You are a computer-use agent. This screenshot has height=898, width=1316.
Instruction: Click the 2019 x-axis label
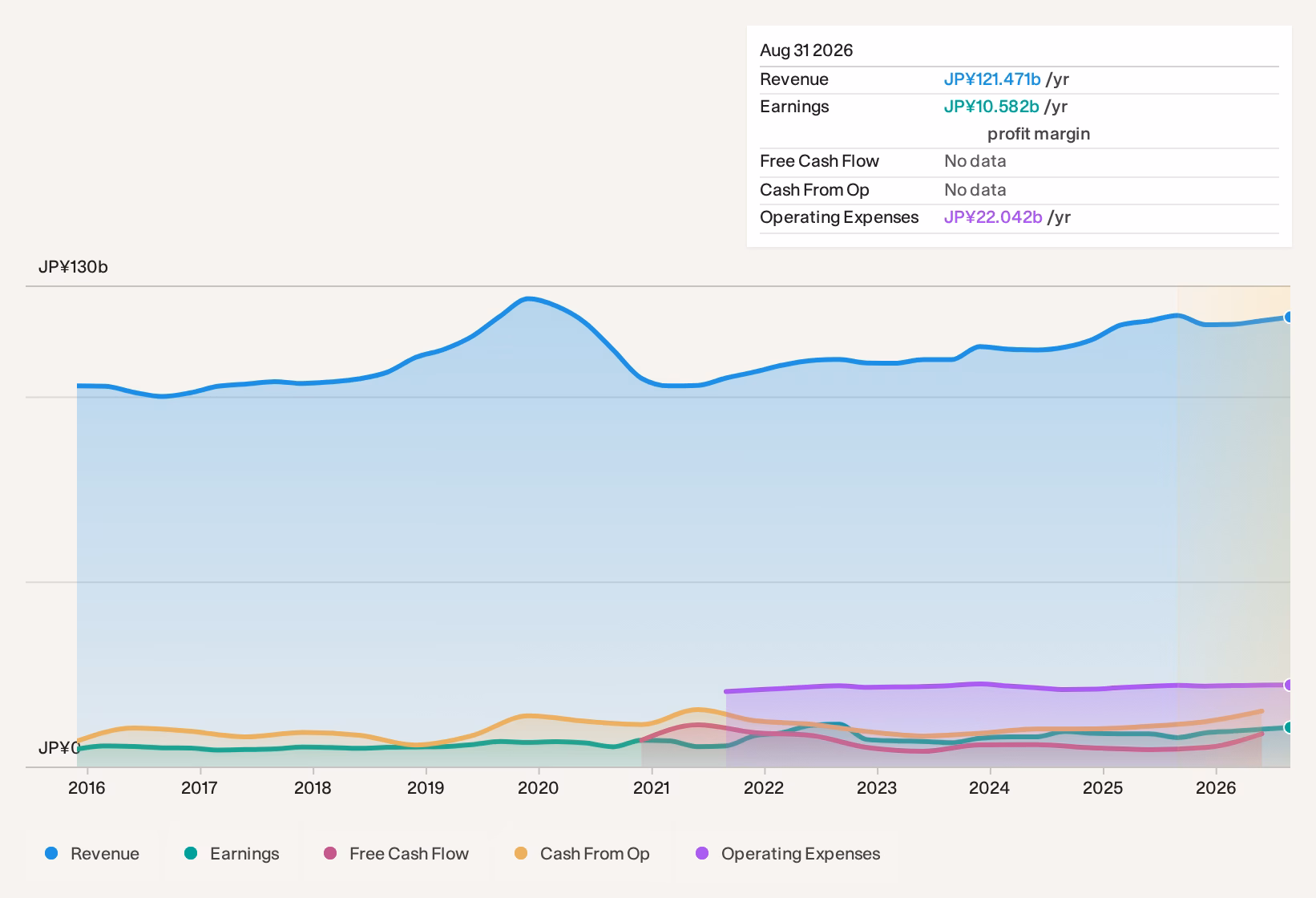tap(426, 788)
